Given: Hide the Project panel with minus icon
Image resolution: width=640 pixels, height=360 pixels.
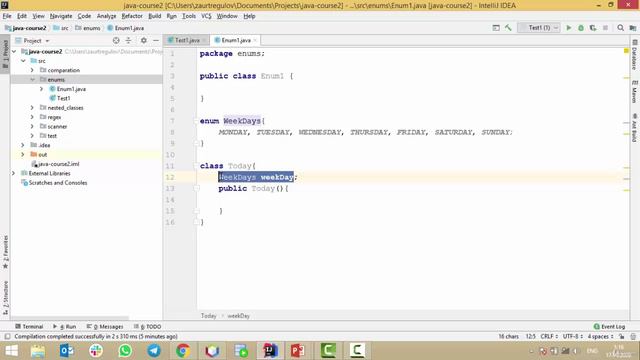Looking at the screenshot, I should (156, 40).
